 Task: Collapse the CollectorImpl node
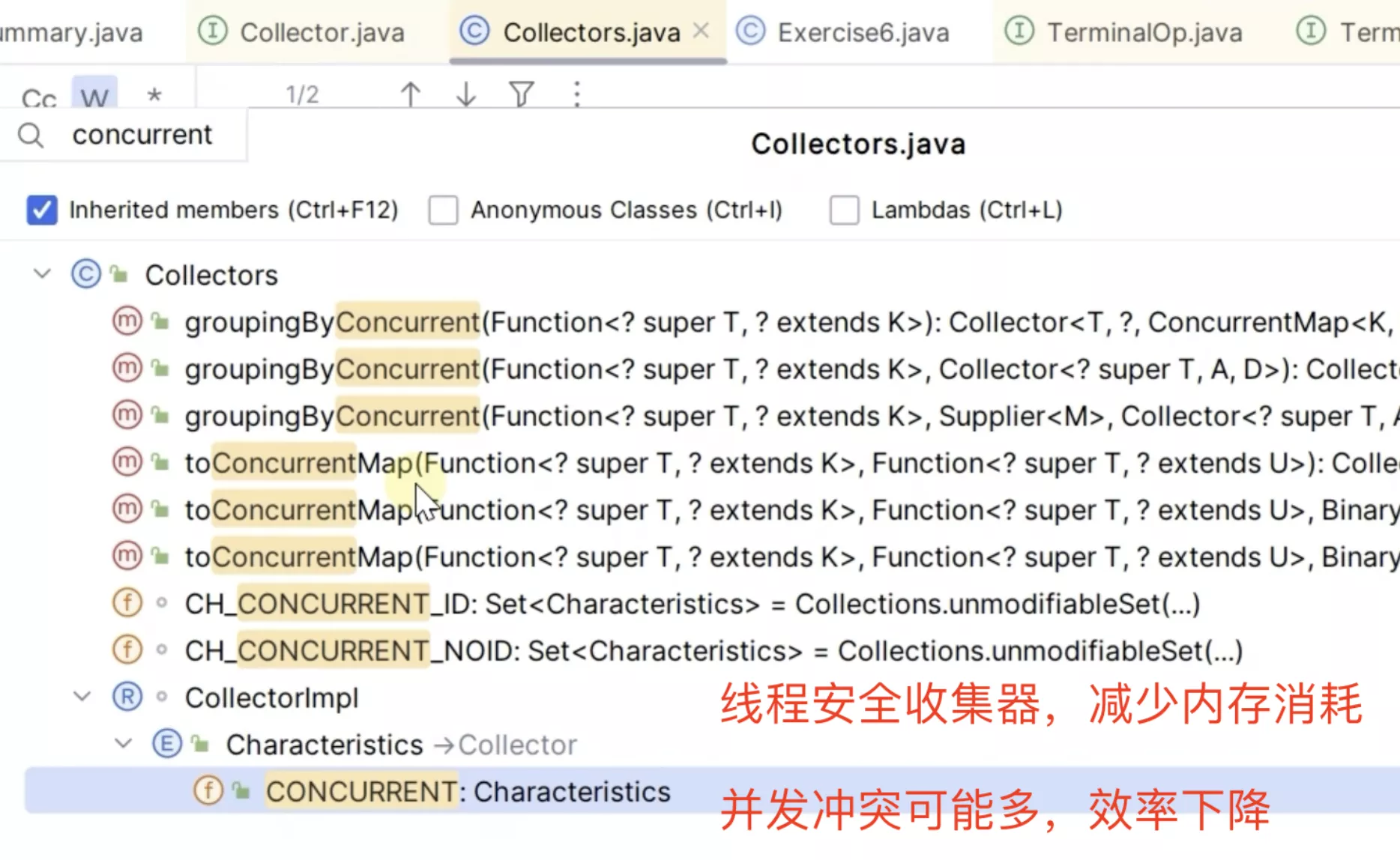click(x=82, y=697)
